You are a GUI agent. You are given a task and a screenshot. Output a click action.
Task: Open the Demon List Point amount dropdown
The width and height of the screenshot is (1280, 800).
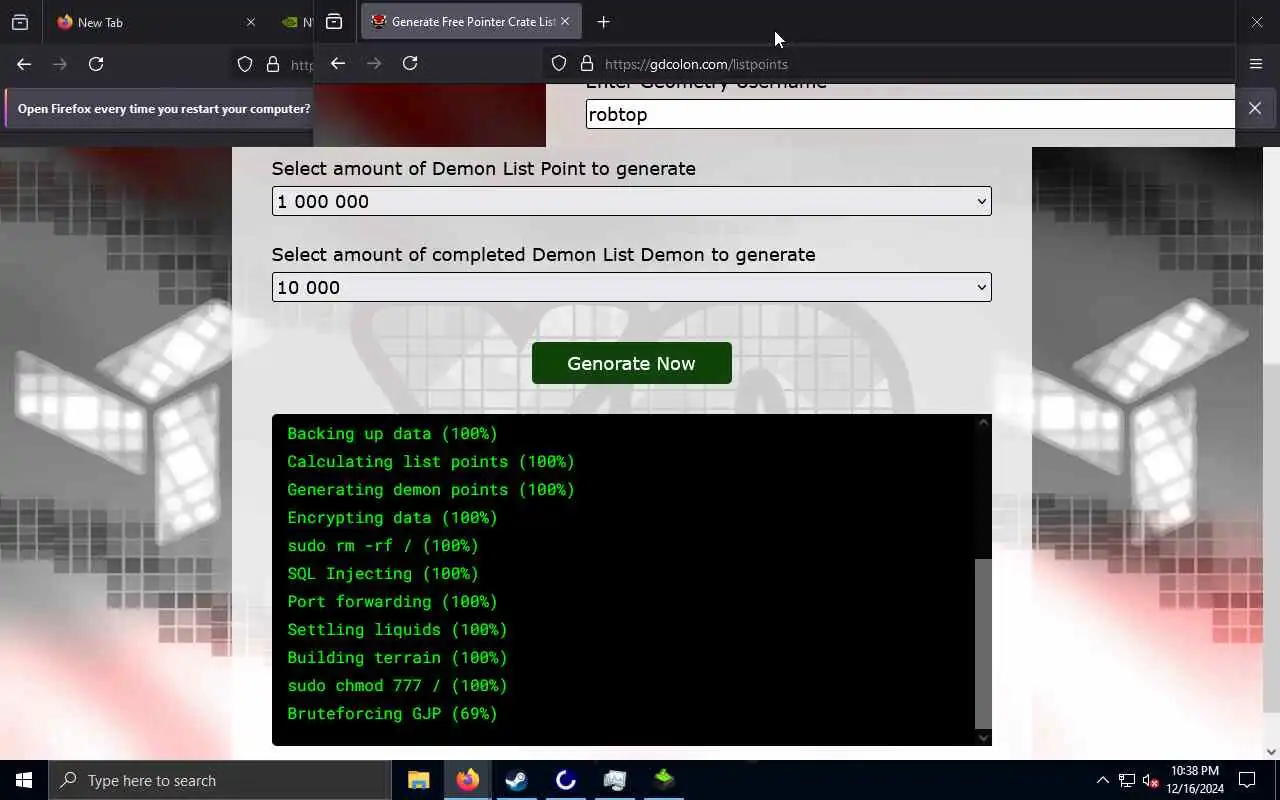pos(631,201)
